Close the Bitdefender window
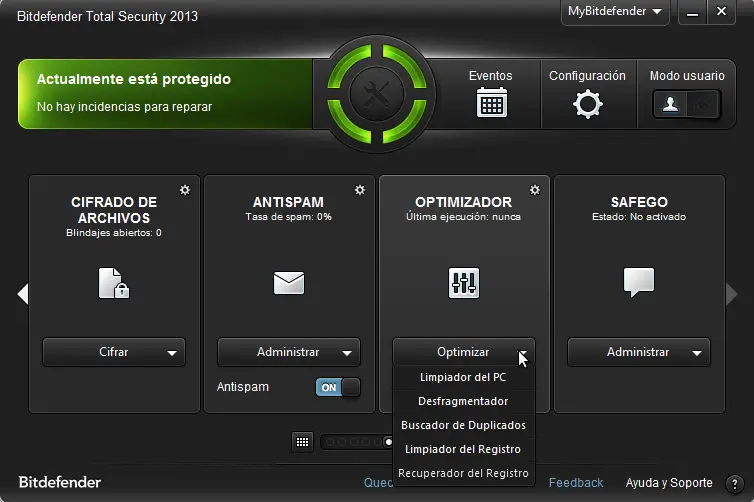Image resolution: width=754 pixels, height=502 pixels. [721, 12]
